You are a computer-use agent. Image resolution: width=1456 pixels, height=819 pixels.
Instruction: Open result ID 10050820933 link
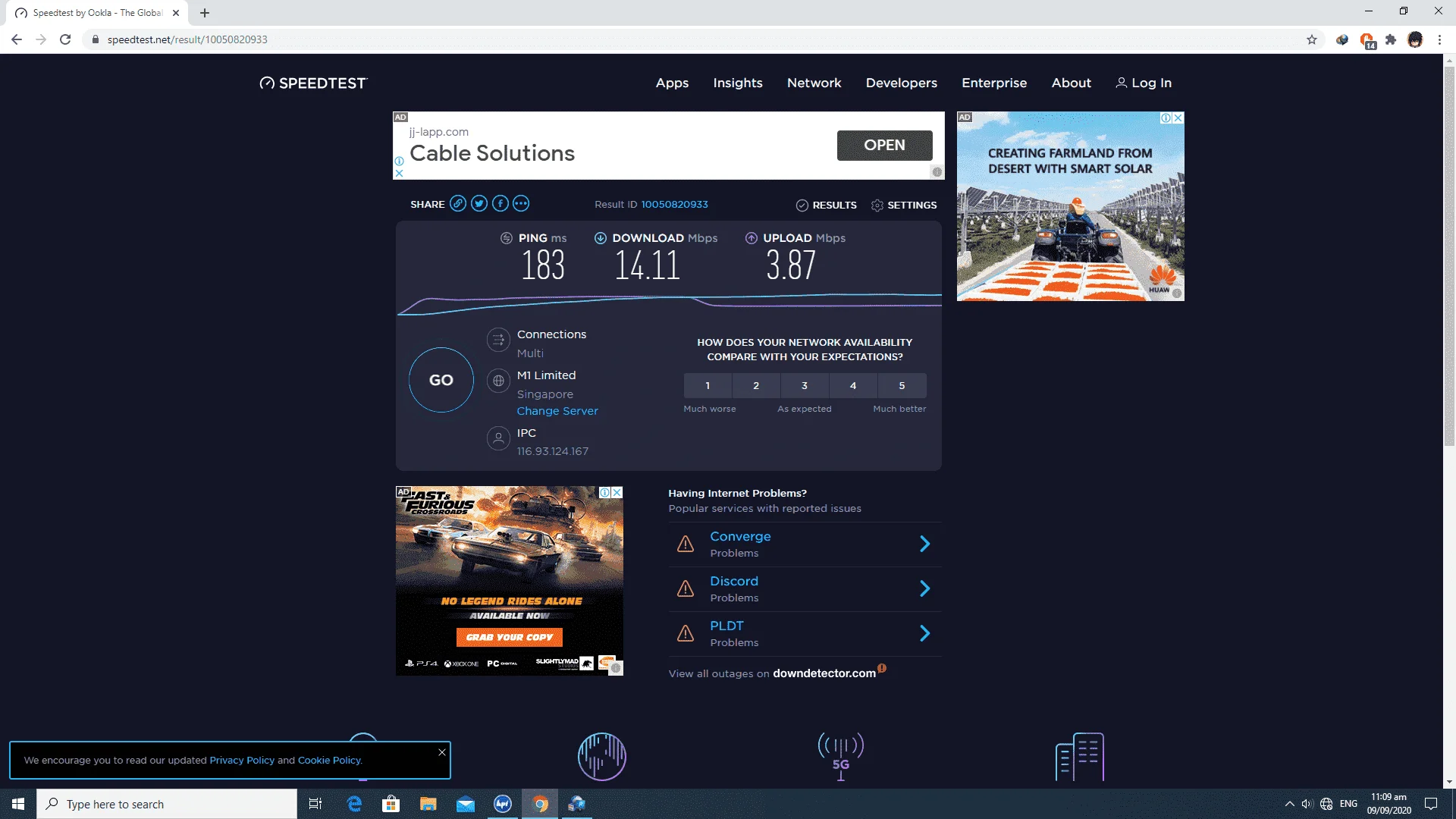tap(675, 204)
